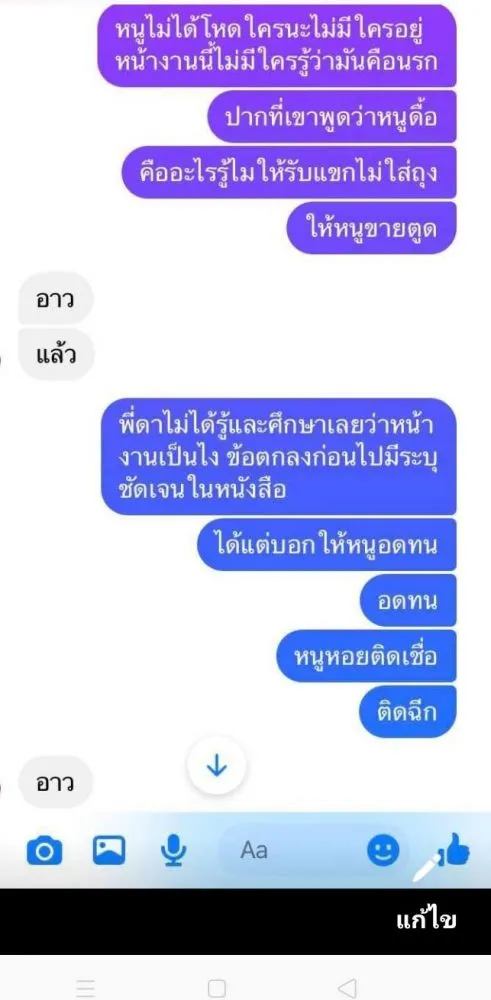The width and height of the screenshot is (491, 1000).
Task: Select the แล้ว received message bubble
Action: point(57,355)
